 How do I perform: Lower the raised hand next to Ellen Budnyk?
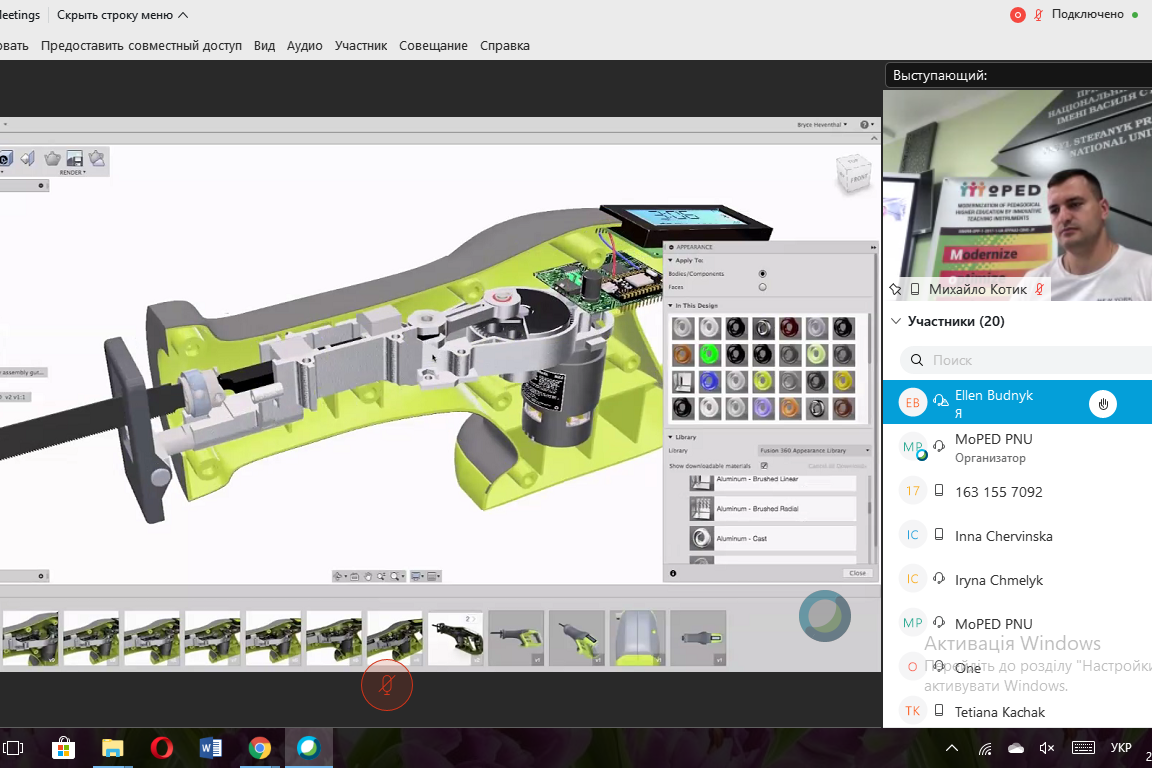[x=1103, y=403]
